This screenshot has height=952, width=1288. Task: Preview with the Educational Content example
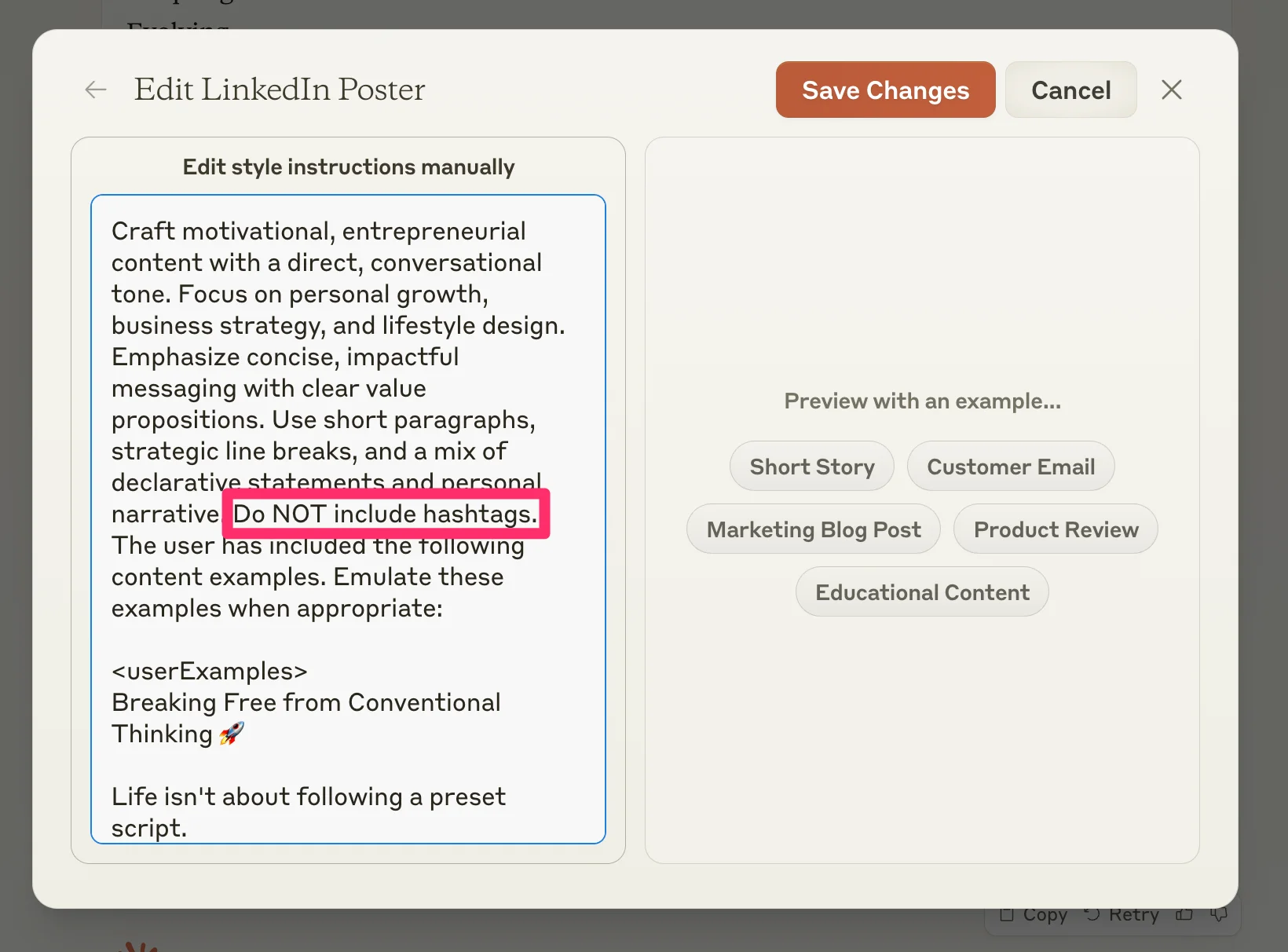(x=922, y=591)
